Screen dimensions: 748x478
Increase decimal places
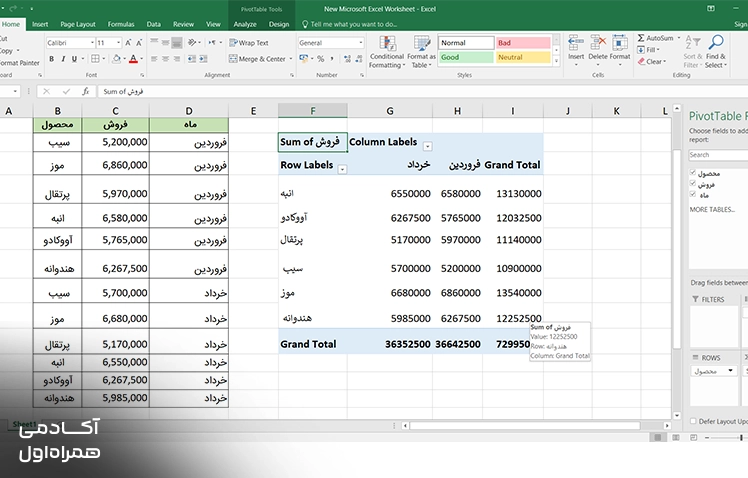coord(347,59)
